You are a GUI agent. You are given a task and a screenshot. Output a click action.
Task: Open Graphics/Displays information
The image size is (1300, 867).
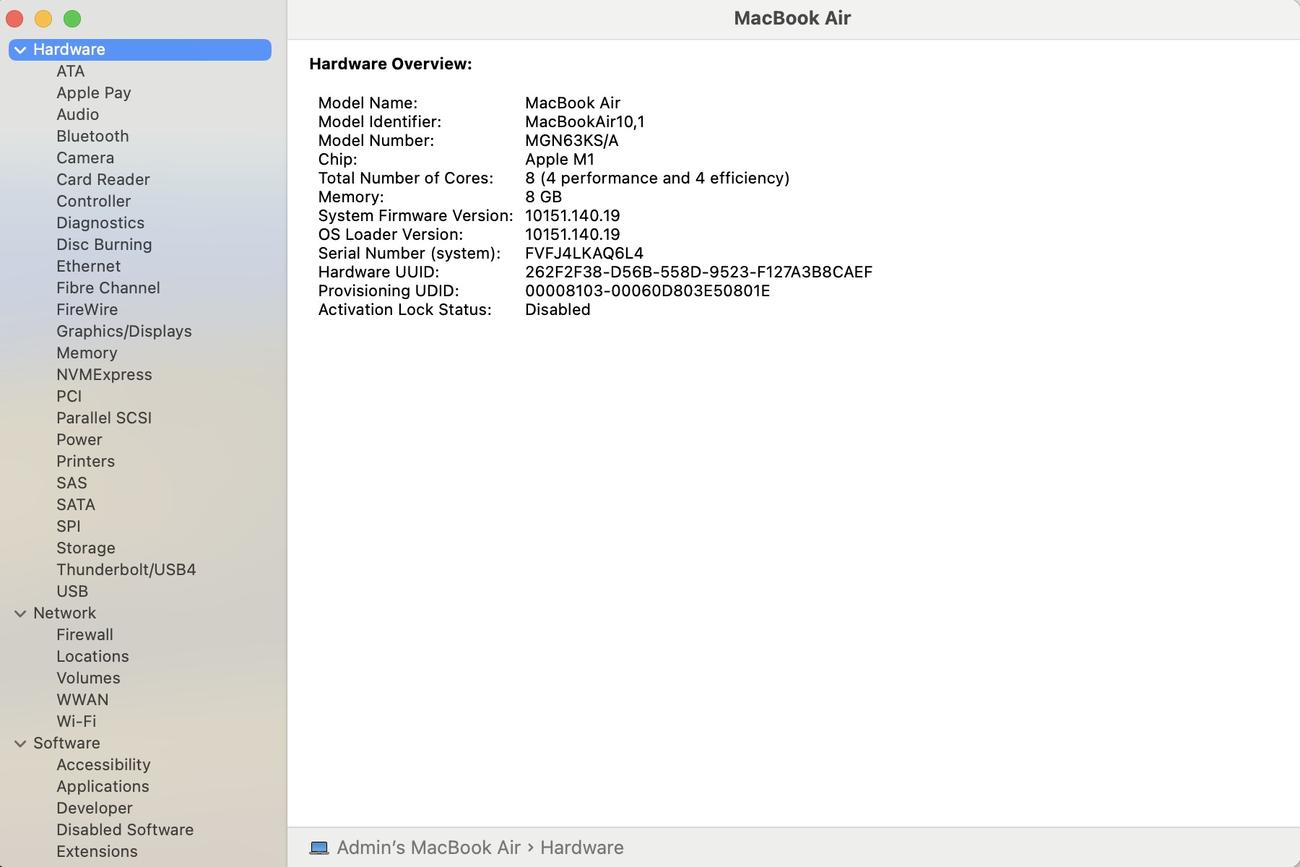tap(124, 331)
